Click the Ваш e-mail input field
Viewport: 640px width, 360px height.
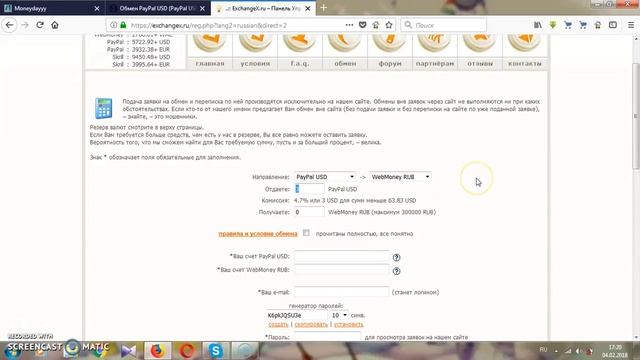342,292
